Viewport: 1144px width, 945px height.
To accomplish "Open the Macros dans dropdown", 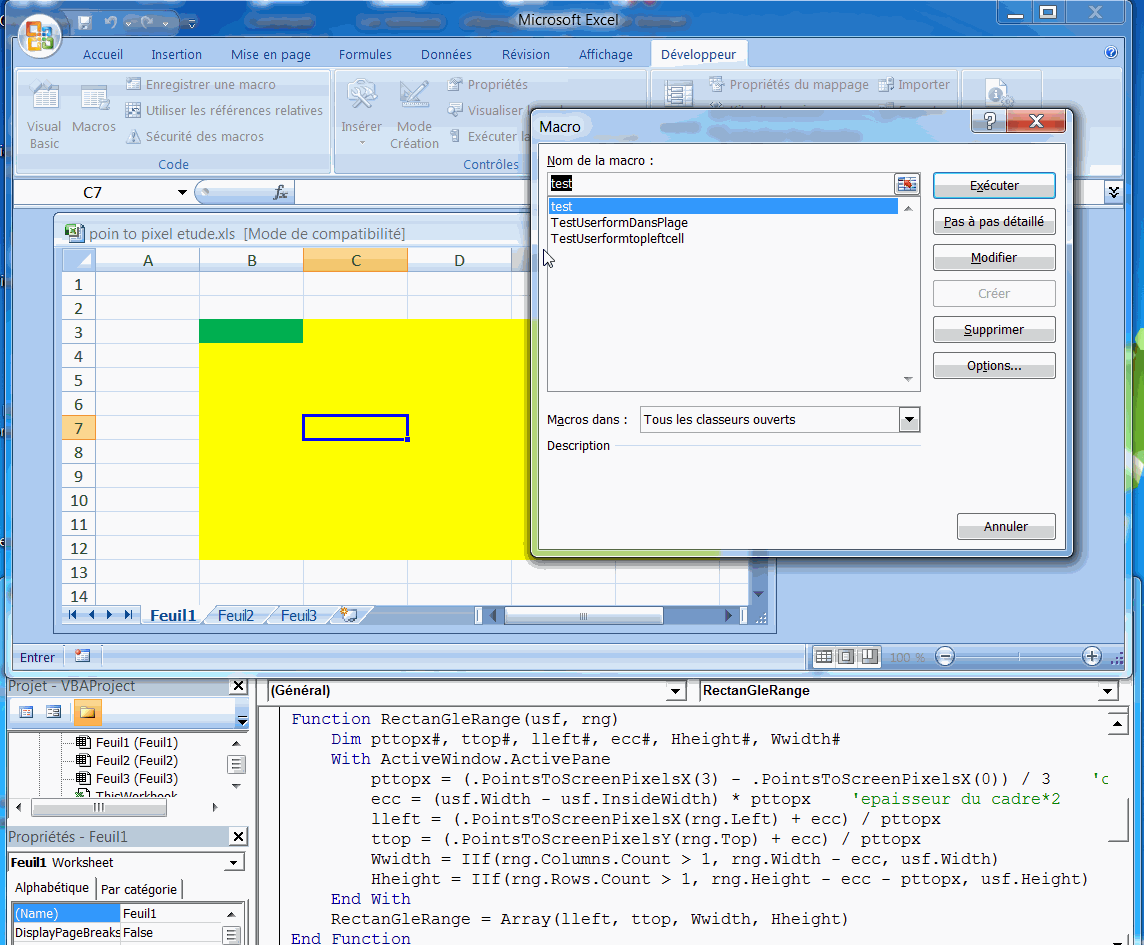I will [x=909, y=420].
